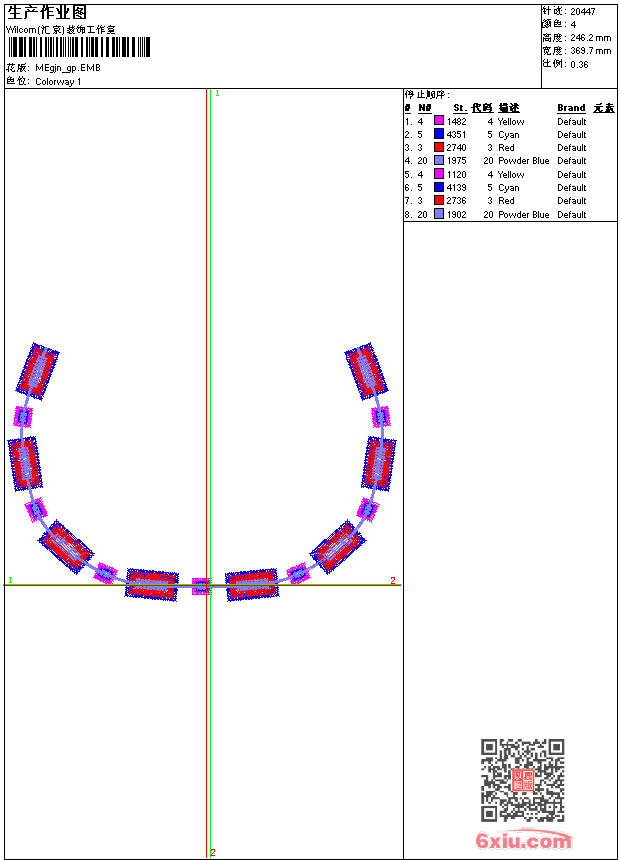Screen dimensions: 620x860
Task: Select the file name 'MEgjn_gp.EMB'
Action: coord(68,68)
